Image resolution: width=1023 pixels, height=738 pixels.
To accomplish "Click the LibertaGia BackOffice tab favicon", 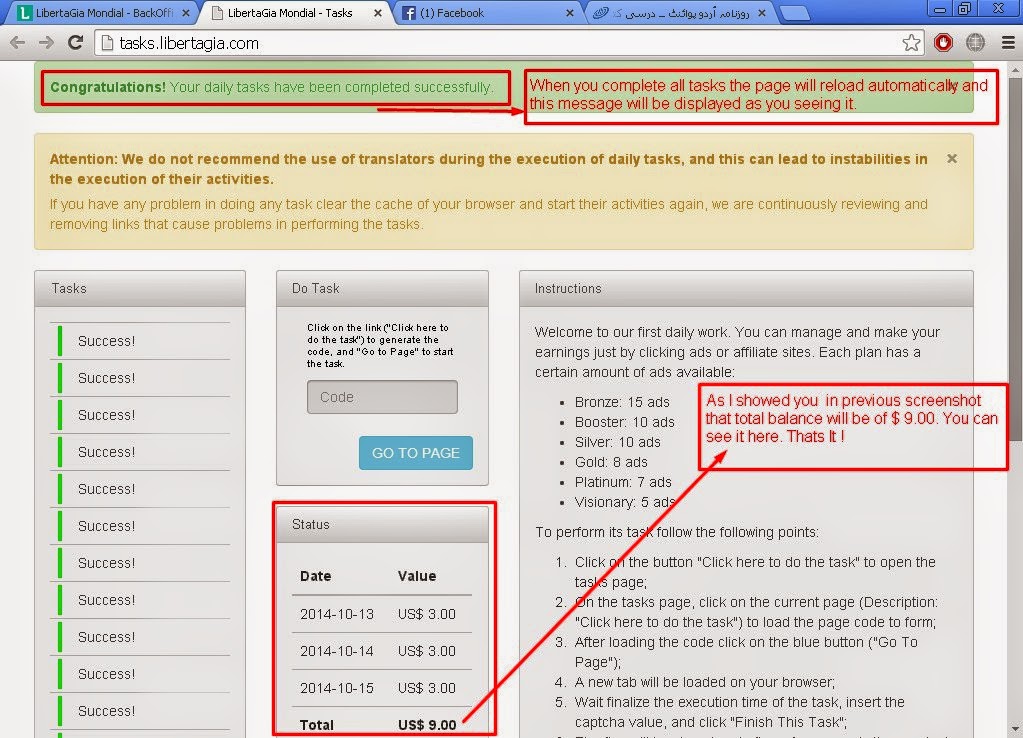I will (x=24, y=13).
